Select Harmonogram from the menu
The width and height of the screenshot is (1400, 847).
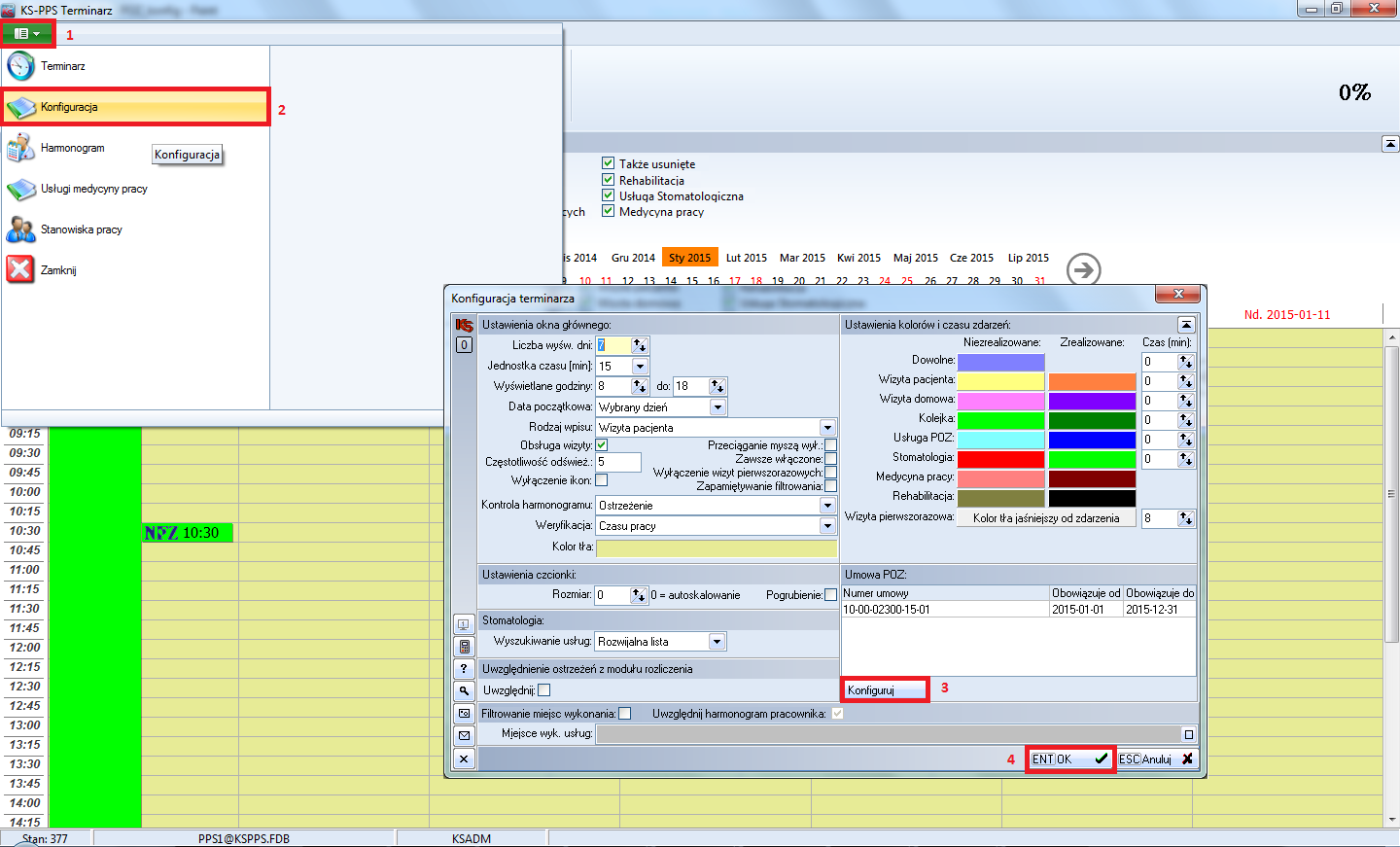(136, 148)
